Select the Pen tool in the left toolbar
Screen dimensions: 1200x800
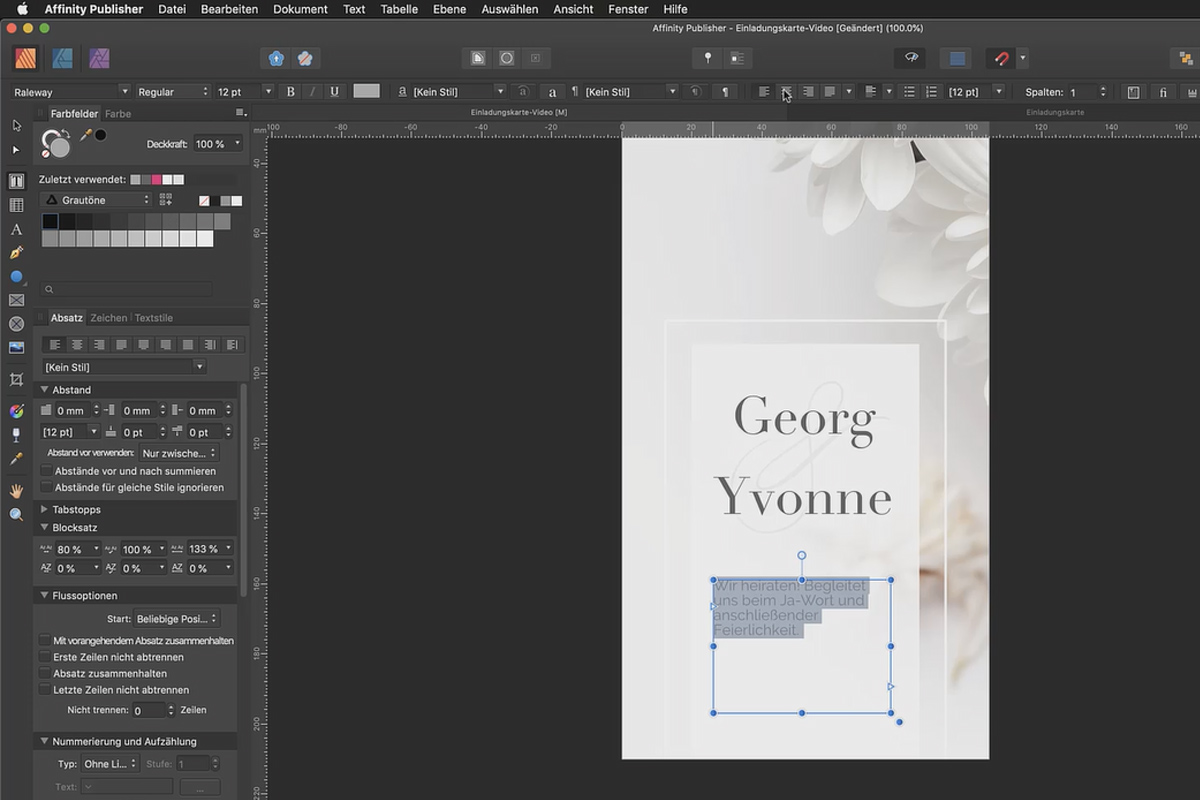point(16,253)
